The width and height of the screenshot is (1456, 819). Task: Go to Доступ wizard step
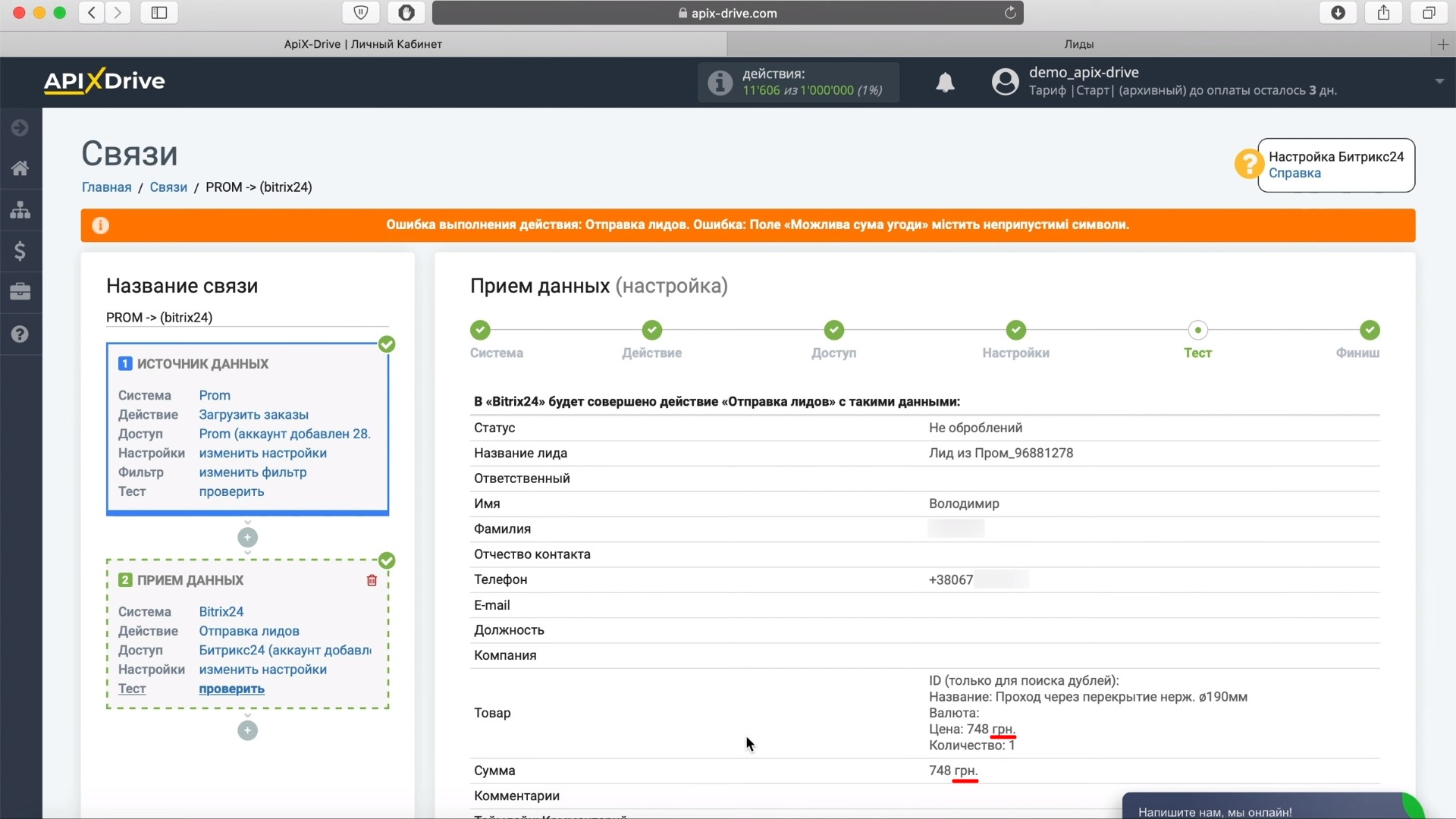tap(833, 340)
